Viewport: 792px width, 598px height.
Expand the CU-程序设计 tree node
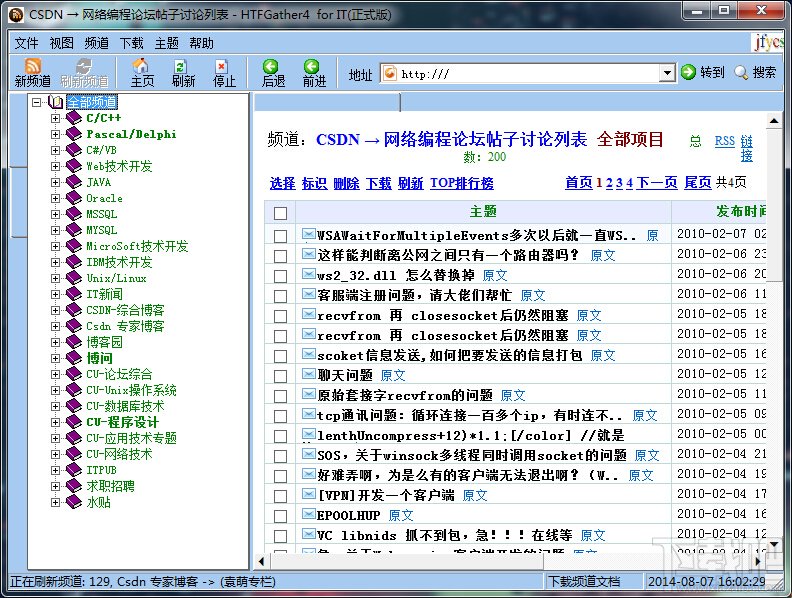[x=55, y=422]
